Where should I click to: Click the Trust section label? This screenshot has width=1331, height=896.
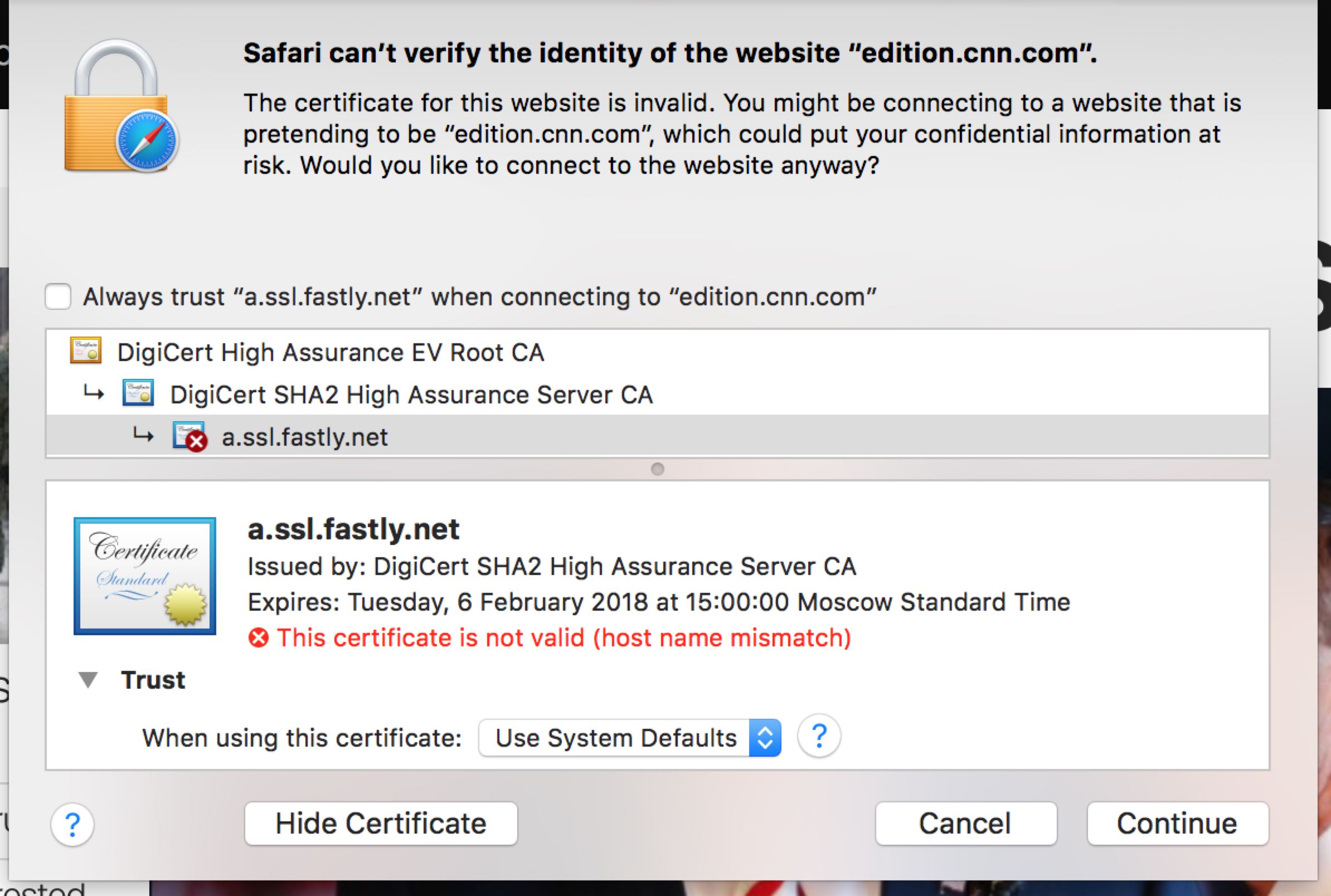point(153,680)
